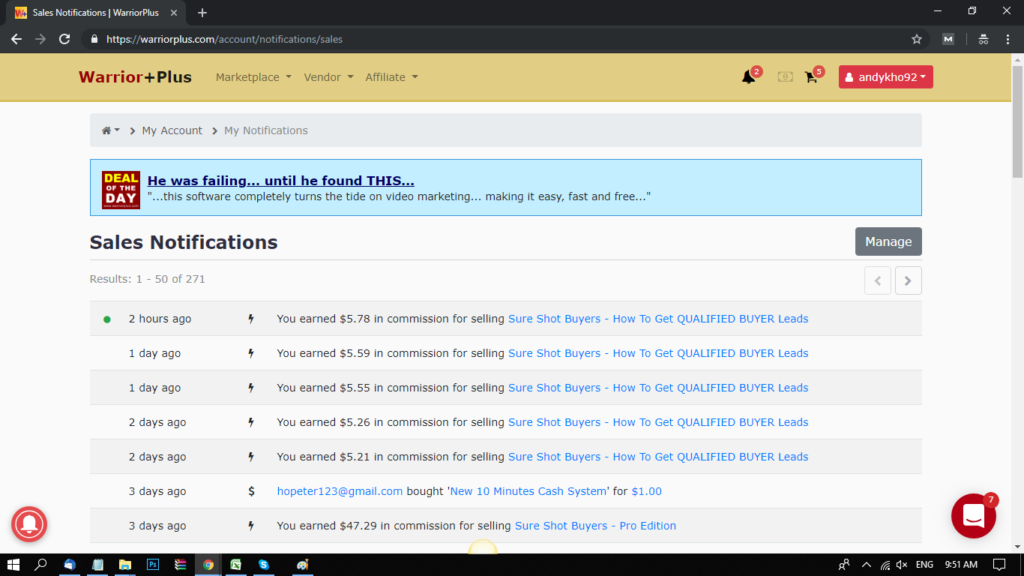Screen dimensions: 1024x576
Task: Open the Sure Shot Buyers link in the $5.78 row
Action: (x=658, y=319)
